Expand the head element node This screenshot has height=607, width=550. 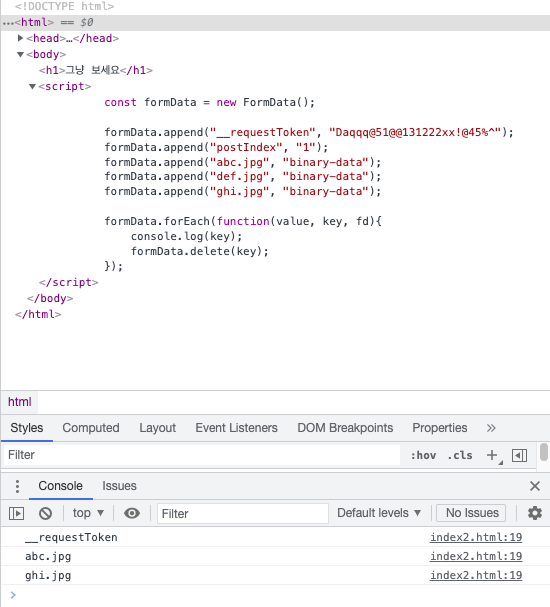(x=21, y=38)
